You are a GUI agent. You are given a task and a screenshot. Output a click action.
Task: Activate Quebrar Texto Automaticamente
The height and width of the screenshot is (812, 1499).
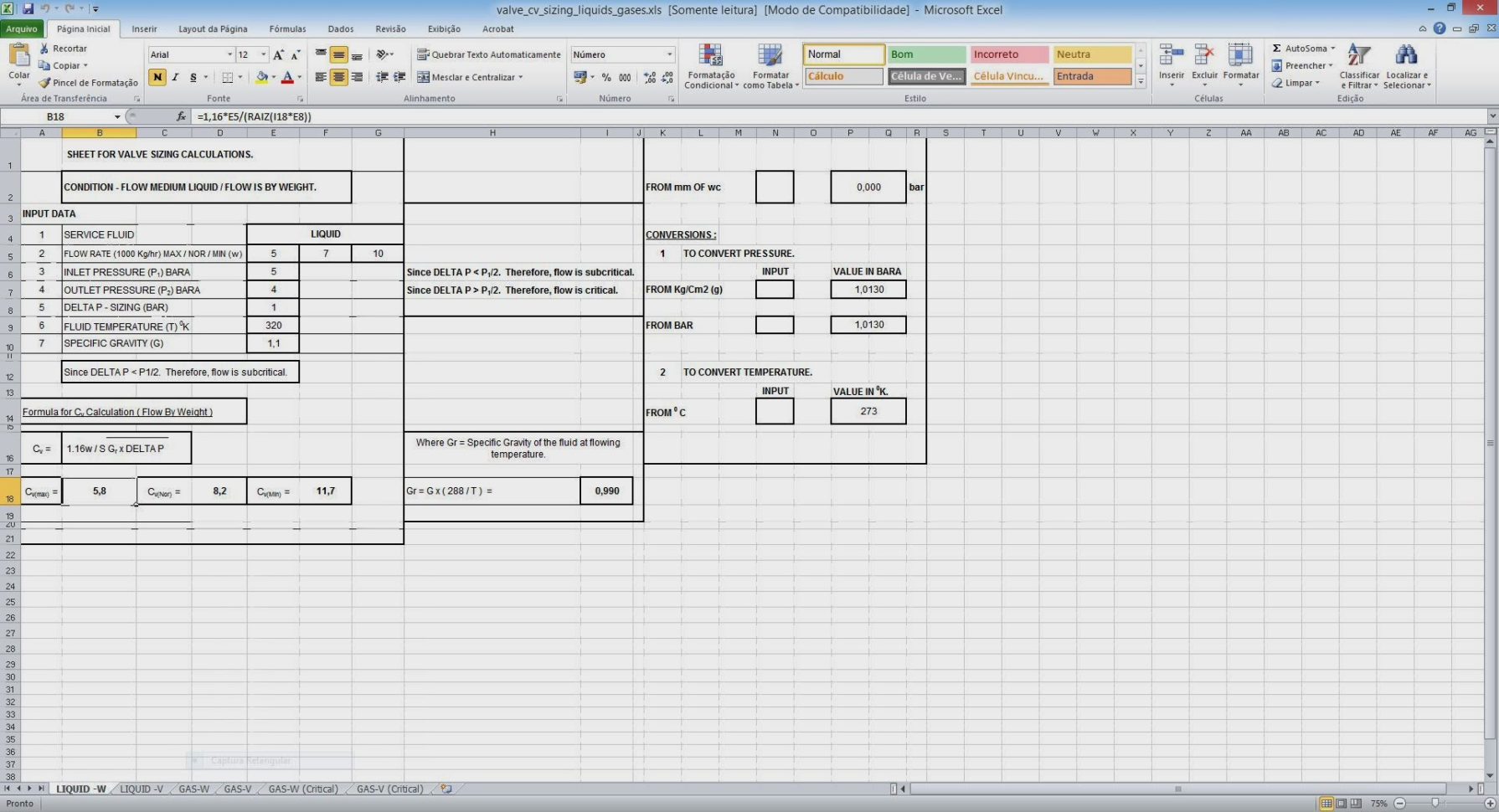[x=488, y=54]
